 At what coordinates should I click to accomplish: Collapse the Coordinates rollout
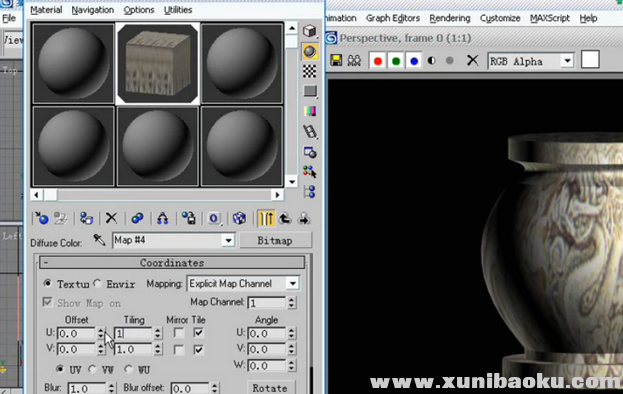[x=172, y=263]
